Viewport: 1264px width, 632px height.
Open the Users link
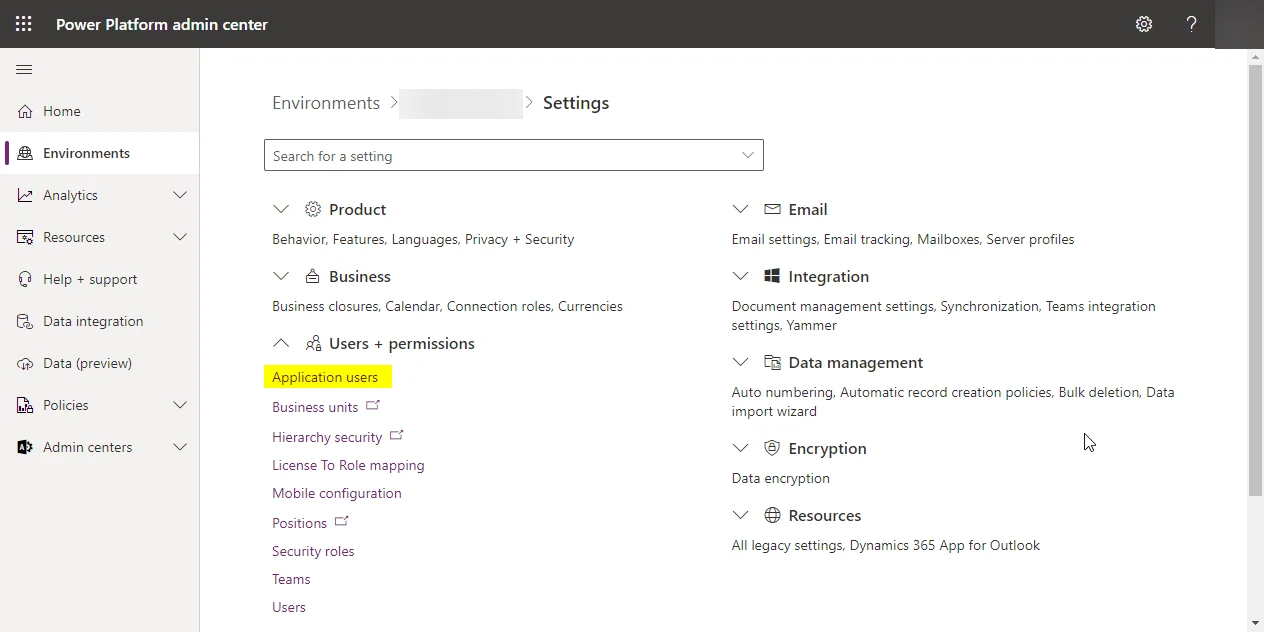[289, 607]
